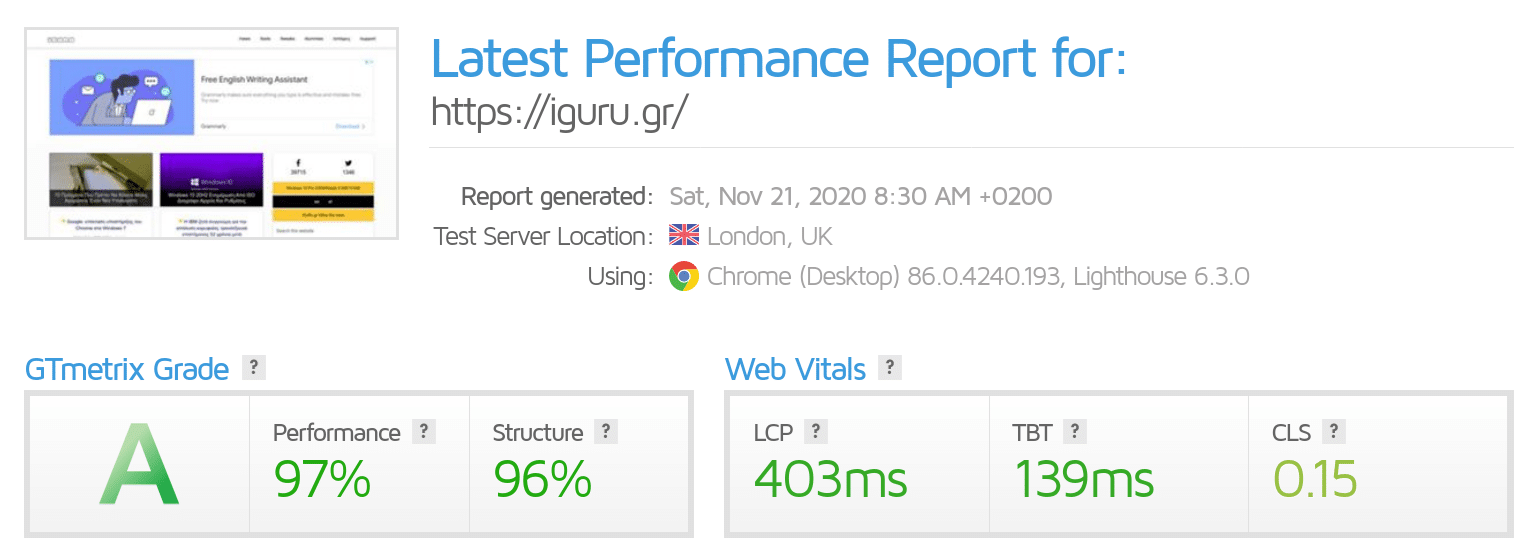Viewport: 1538px width, 543px height.
Task: Open the Performance question mark tooltip
Action: tap(424, 431)
